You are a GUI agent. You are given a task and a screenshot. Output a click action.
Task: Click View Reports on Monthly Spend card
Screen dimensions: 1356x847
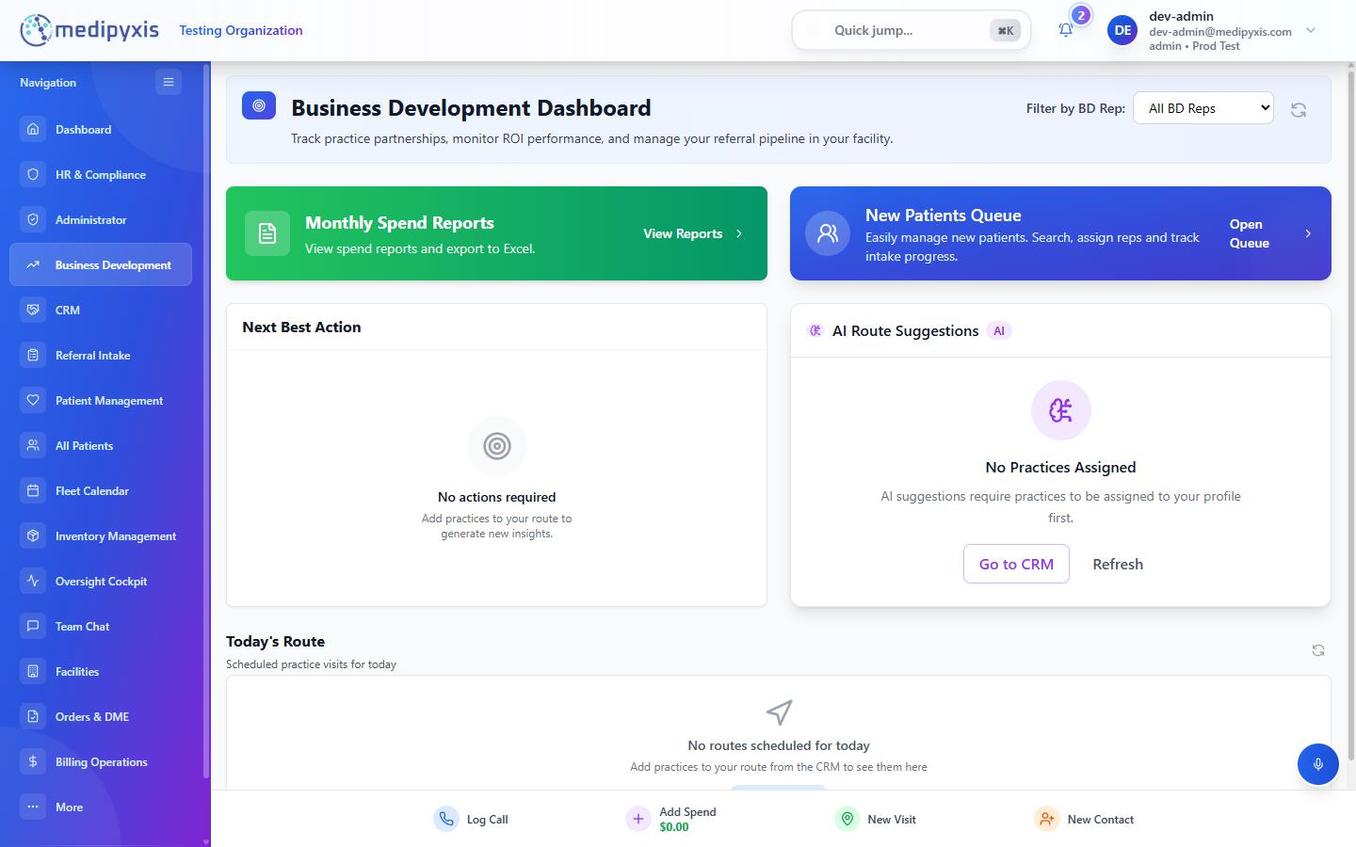683,233
